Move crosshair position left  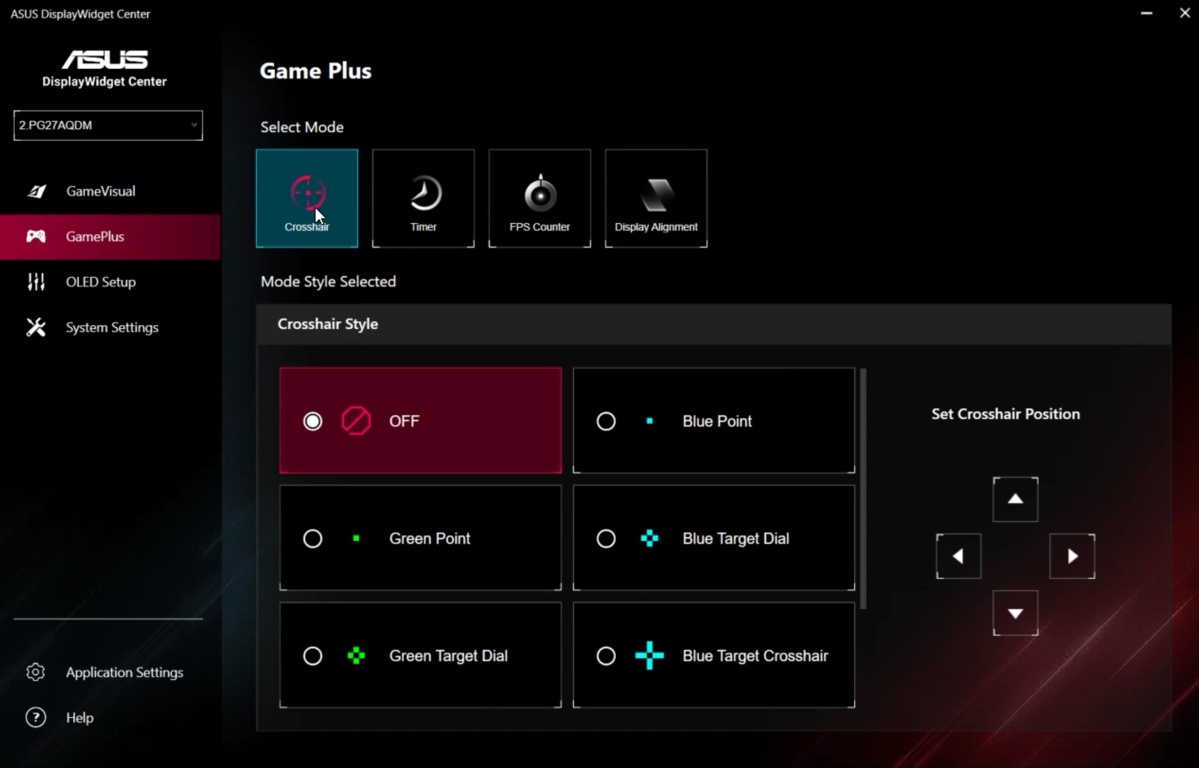pyautogui.click(x=958, y=556)
